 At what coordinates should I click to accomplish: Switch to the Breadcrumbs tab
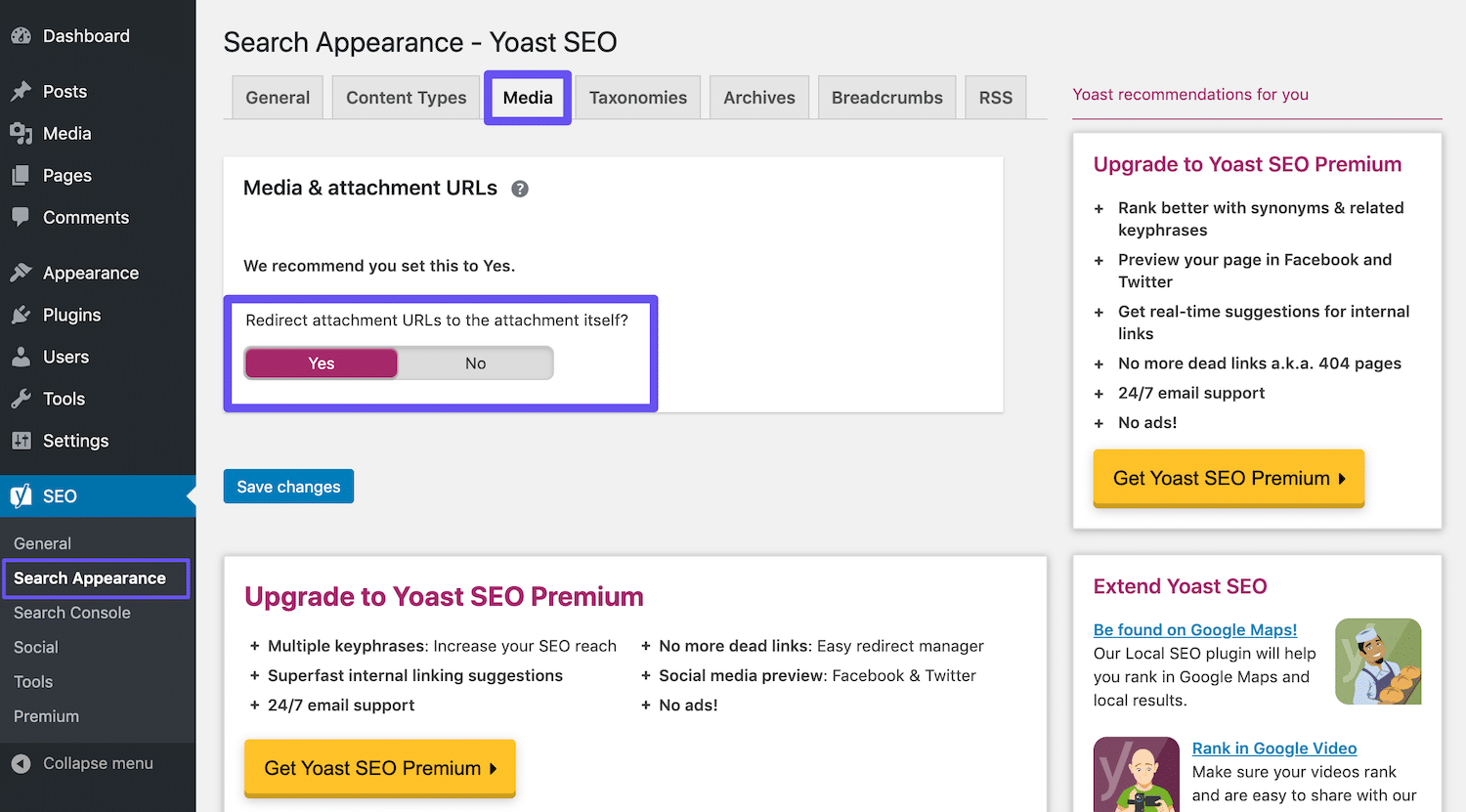(x=886, y=97)
